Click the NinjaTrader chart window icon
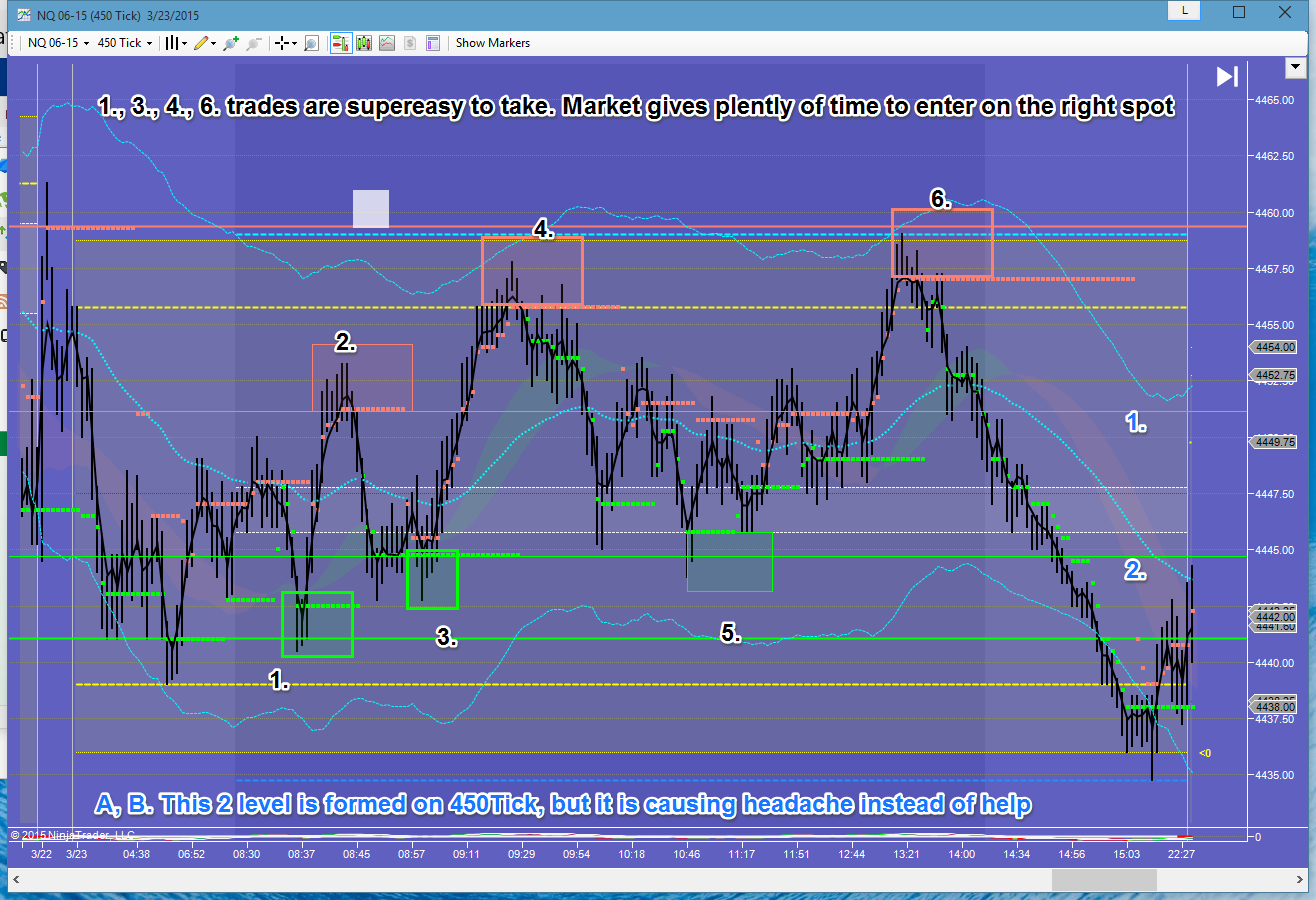This screenshot has width=1316, height=900. (x=24, y=13)
